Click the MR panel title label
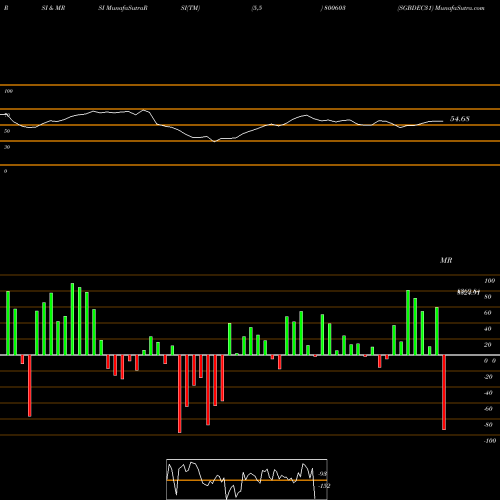The image size is (500, 500). [446, 260]
